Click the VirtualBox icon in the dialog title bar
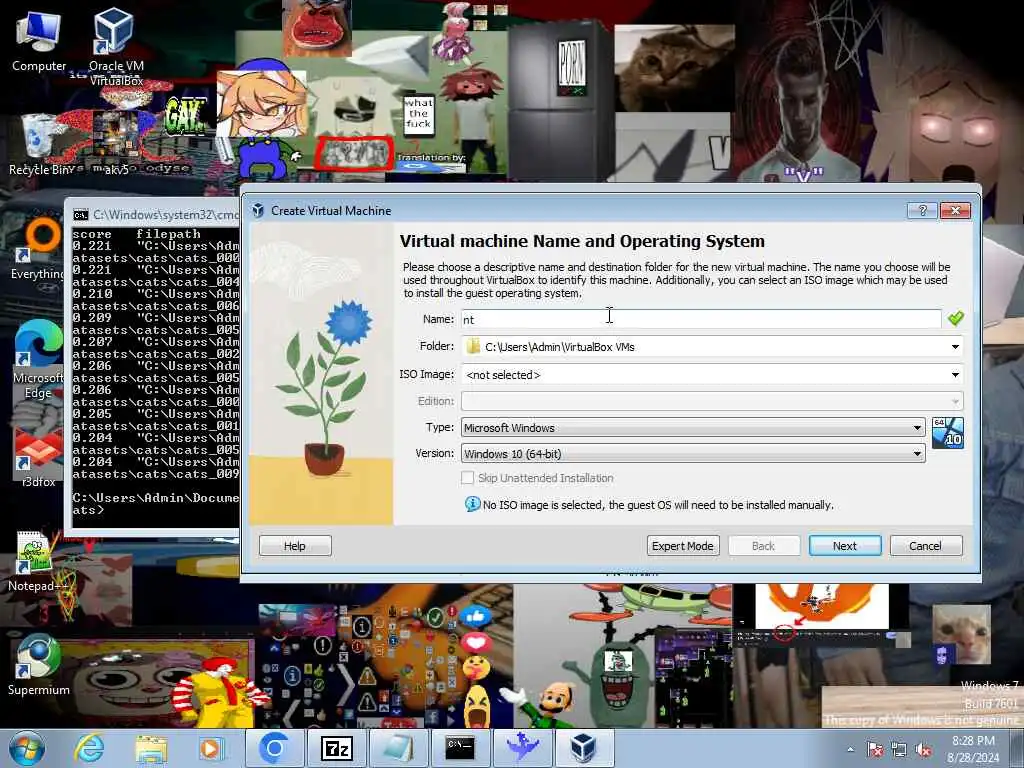The image size is (1024, 768). click(x=258, y=210)
